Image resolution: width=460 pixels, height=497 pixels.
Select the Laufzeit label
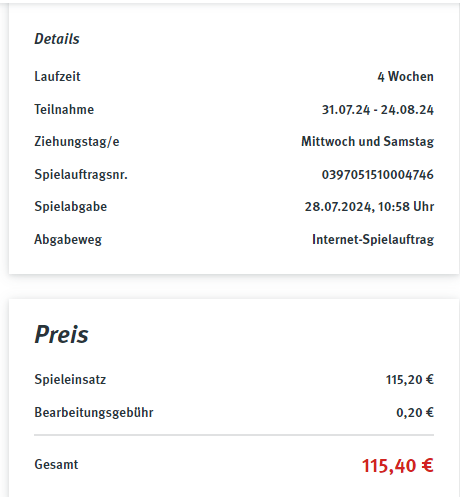click(x=57, y=77)
